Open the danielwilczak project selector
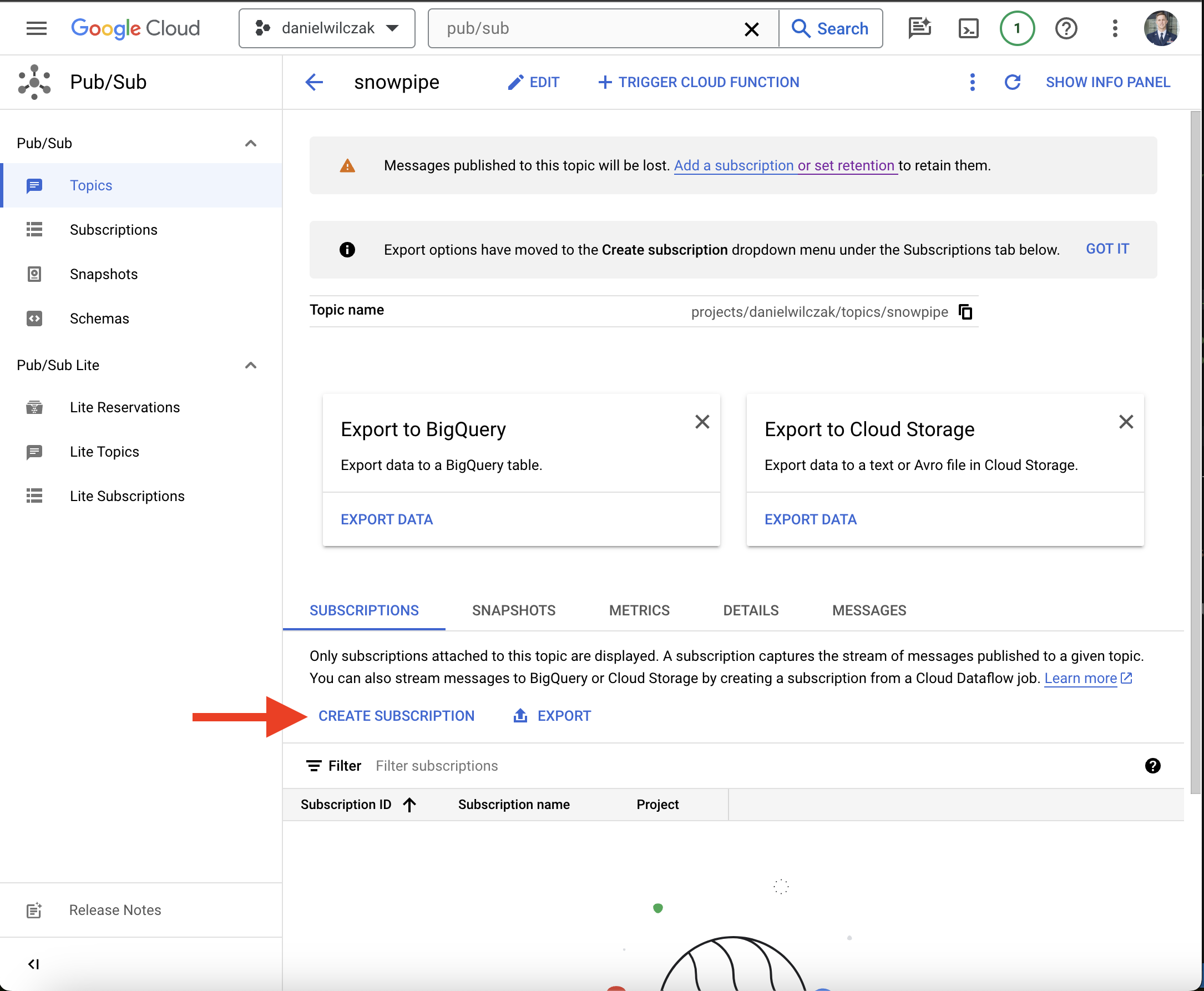The width and height of the screenshot is (1204, 991). (x=327, y=28)
